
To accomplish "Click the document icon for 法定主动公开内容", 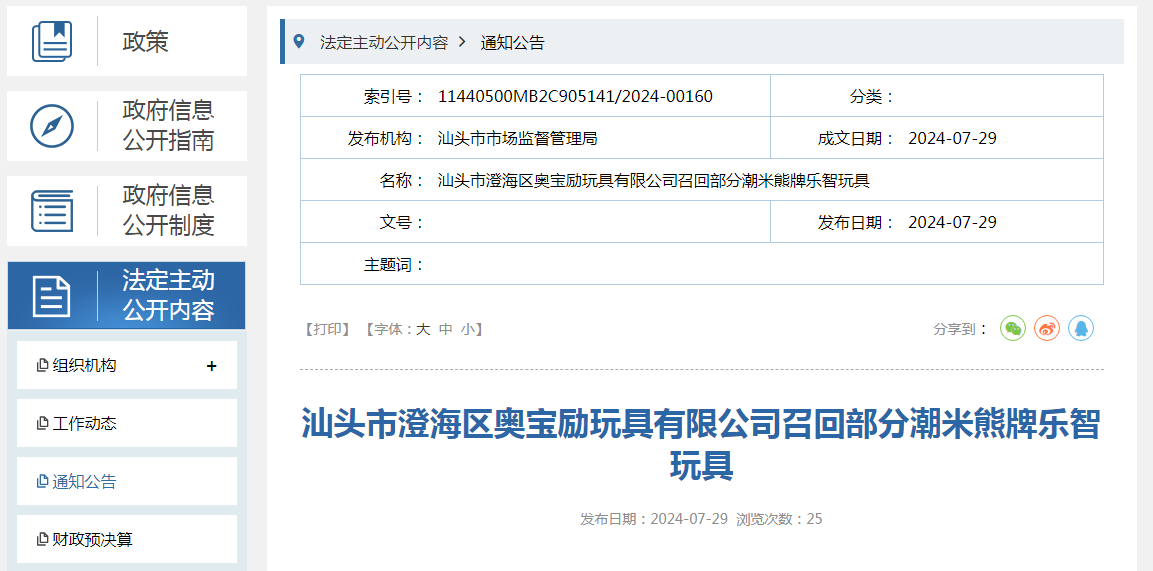I will click(x=52, y=296).
